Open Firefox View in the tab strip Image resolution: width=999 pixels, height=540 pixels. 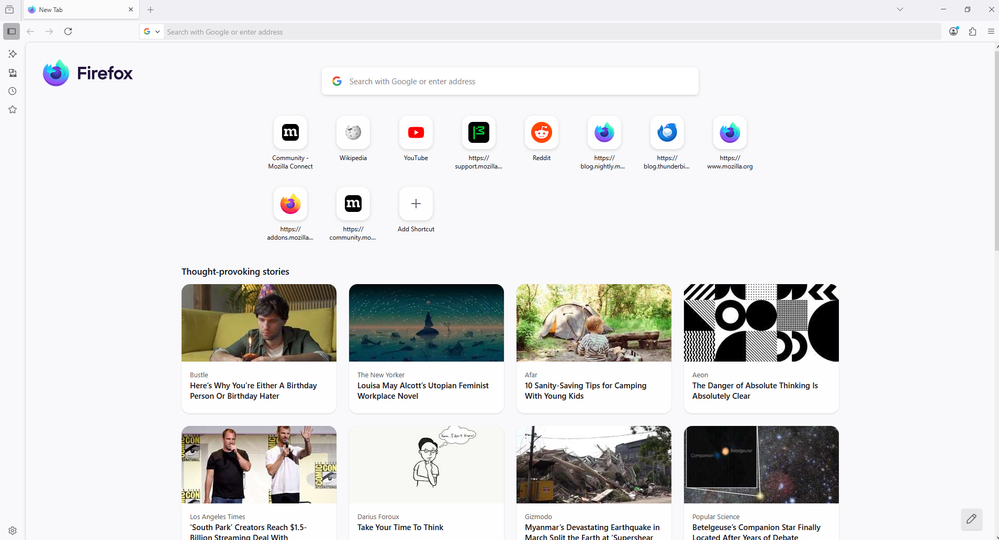(x=10, y=9)
